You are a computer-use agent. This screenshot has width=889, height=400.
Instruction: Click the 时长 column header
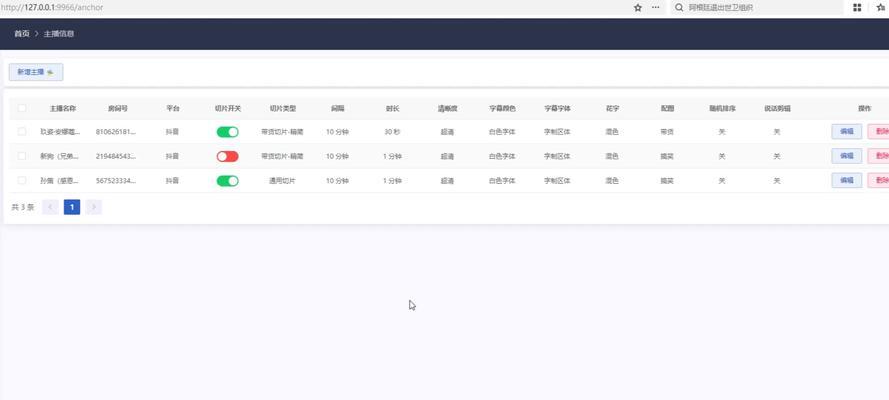[x=392, y=108]
